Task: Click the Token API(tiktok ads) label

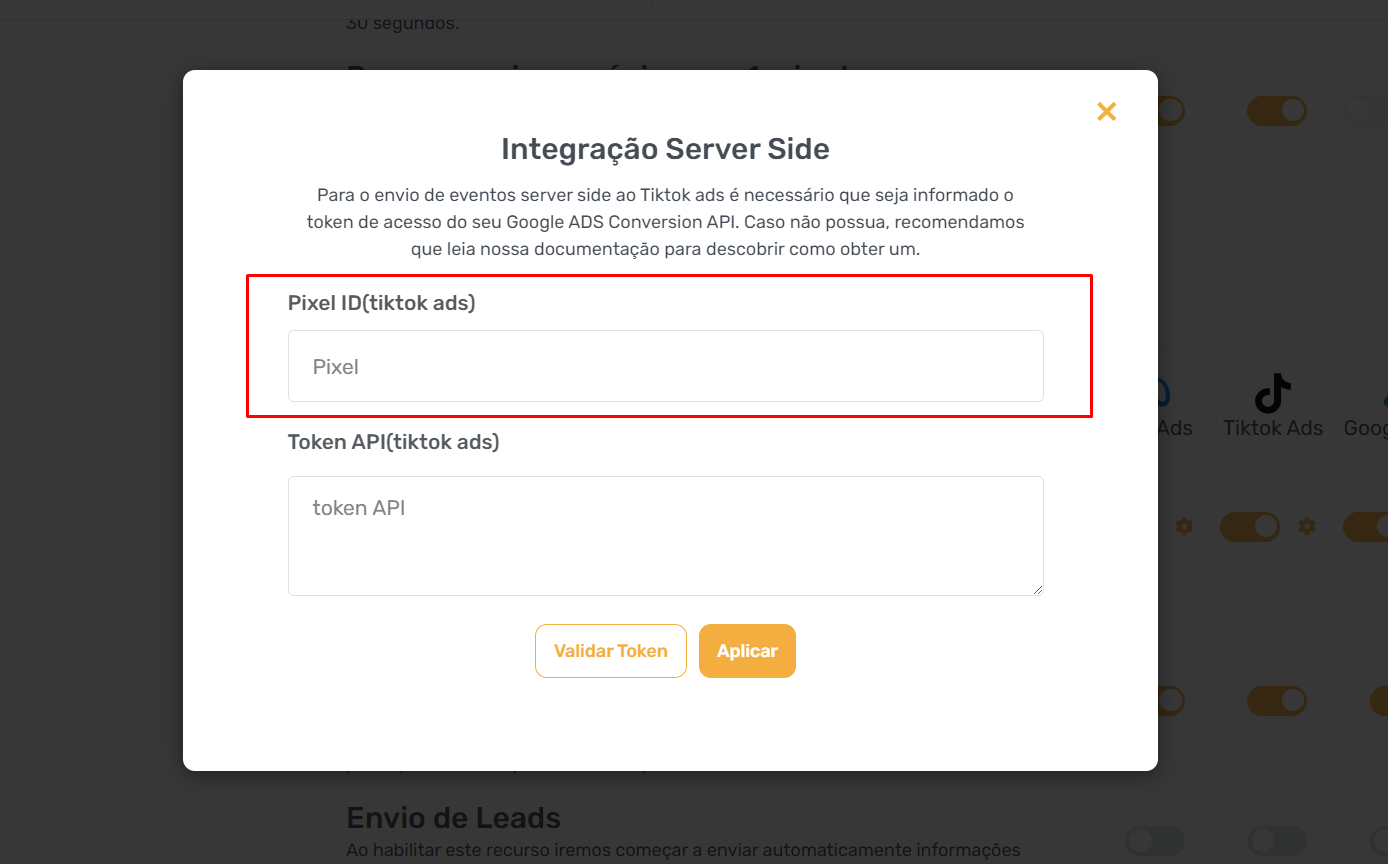Action: (393, 441)
